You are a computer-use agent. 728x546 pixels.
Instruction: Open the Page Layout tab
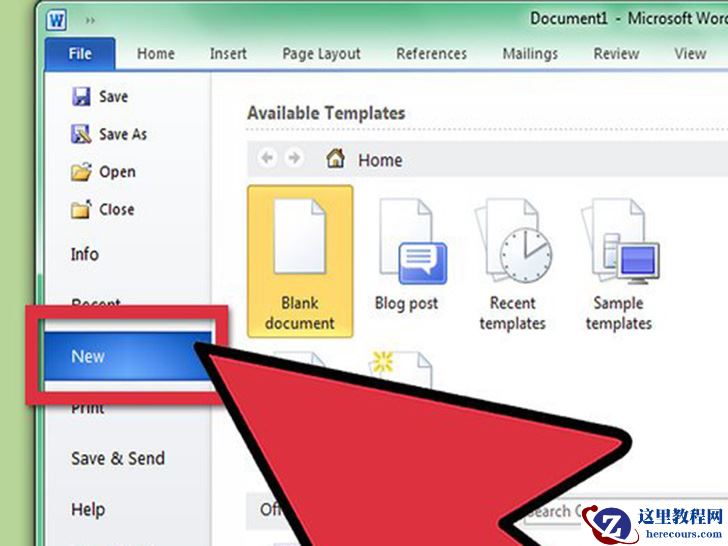tap(321, 54)
